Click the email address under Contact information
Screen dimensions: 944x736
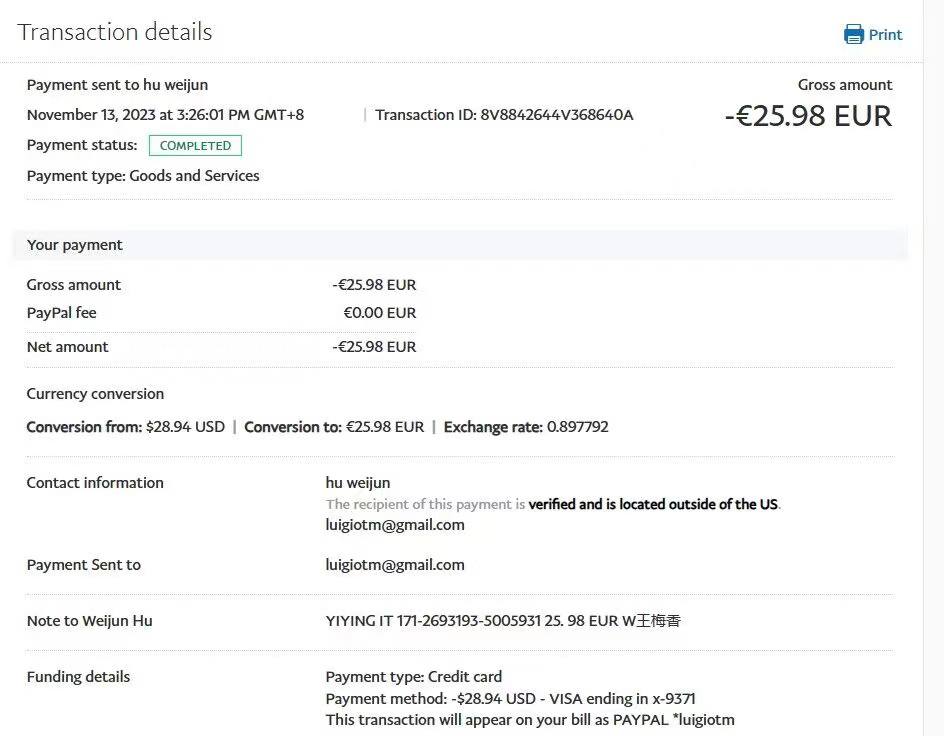(395, 525)
